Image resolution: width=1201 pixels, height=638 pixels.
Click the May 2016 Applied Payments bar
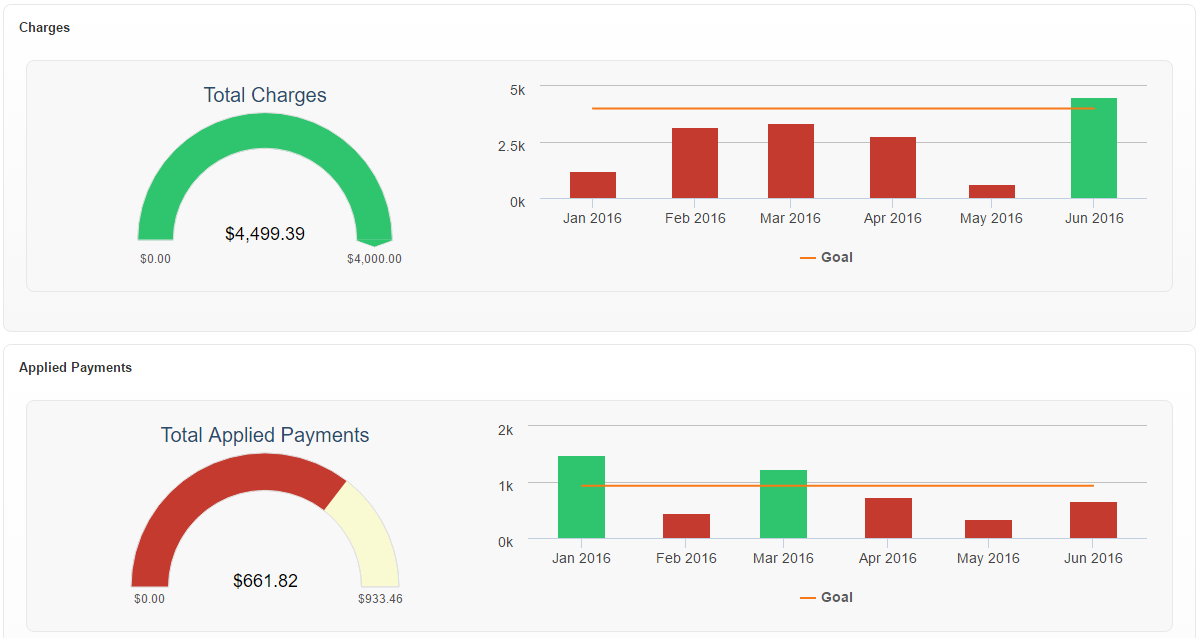[x=988, y=529]
